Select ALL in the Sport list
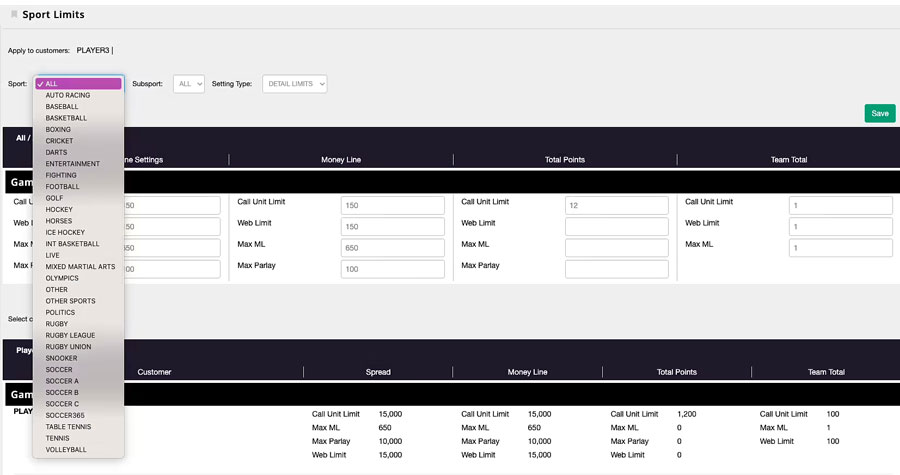This screenshot has width=900, height=475. 78,84
